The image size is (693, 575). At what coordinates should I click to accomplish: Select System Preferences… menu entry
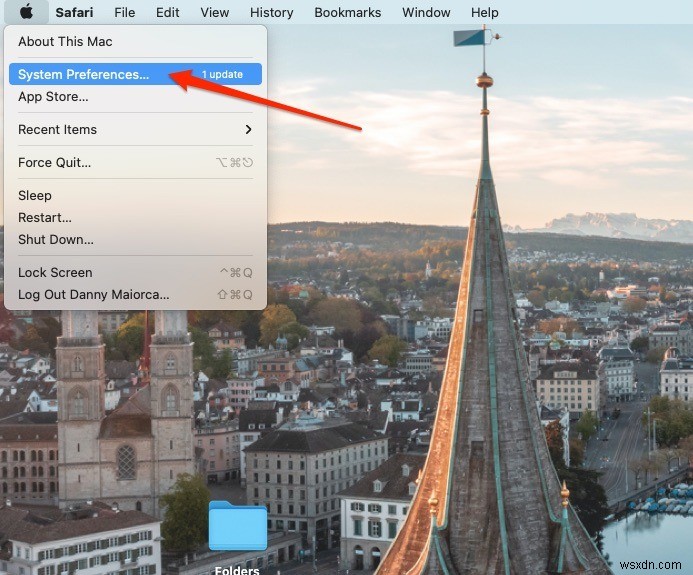(135, 74)
